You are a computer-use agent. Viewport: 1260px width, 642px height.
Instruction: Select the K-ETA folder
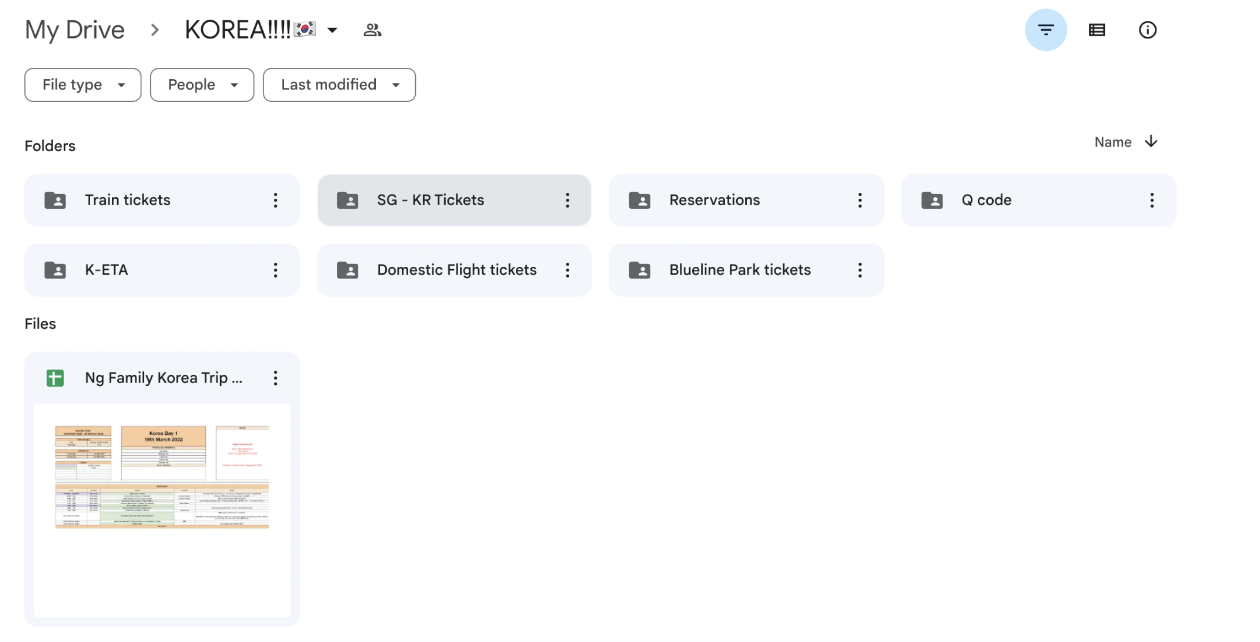pos(162,270)
